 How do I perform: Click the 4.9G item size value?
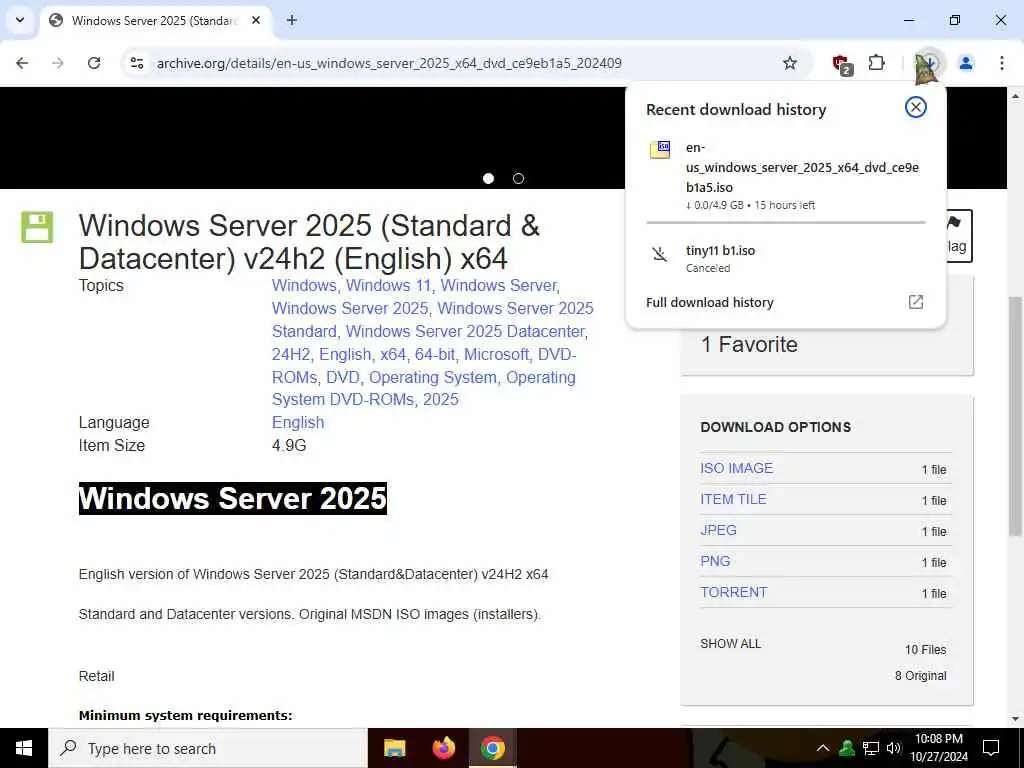point(289,445)
